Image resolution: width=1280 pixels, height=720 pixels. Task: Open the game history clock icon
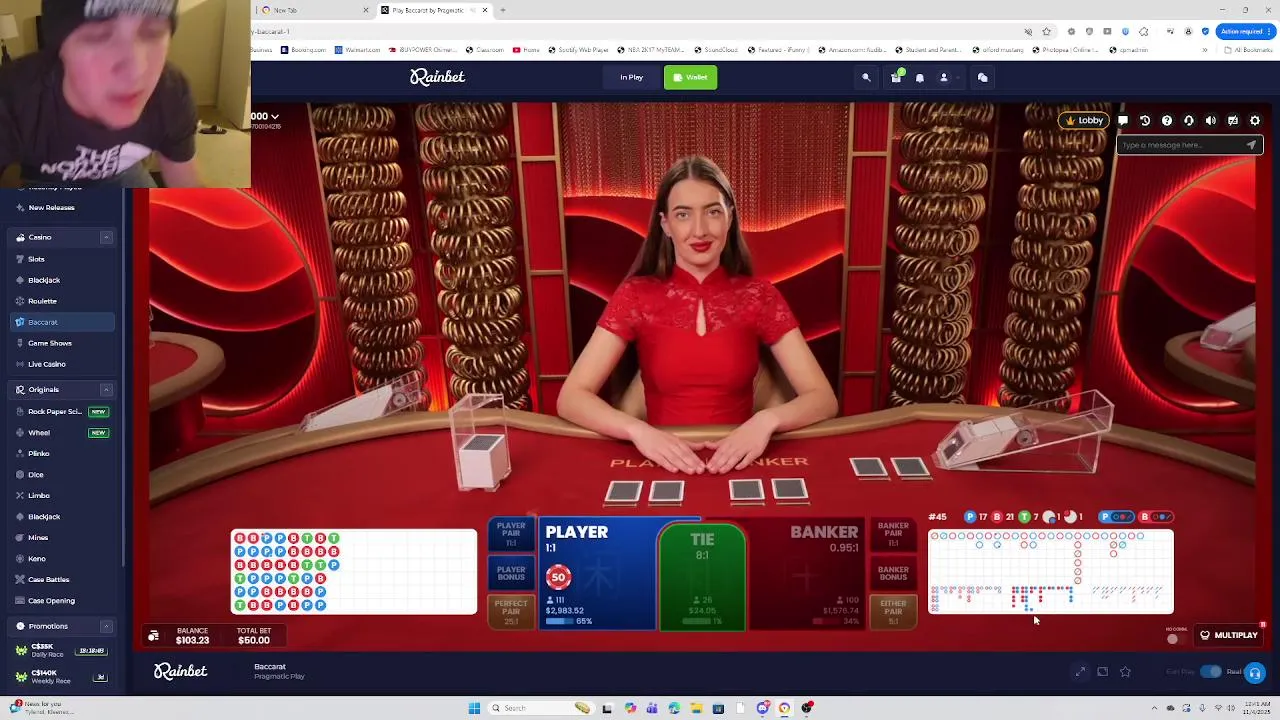pos(1145,120)
